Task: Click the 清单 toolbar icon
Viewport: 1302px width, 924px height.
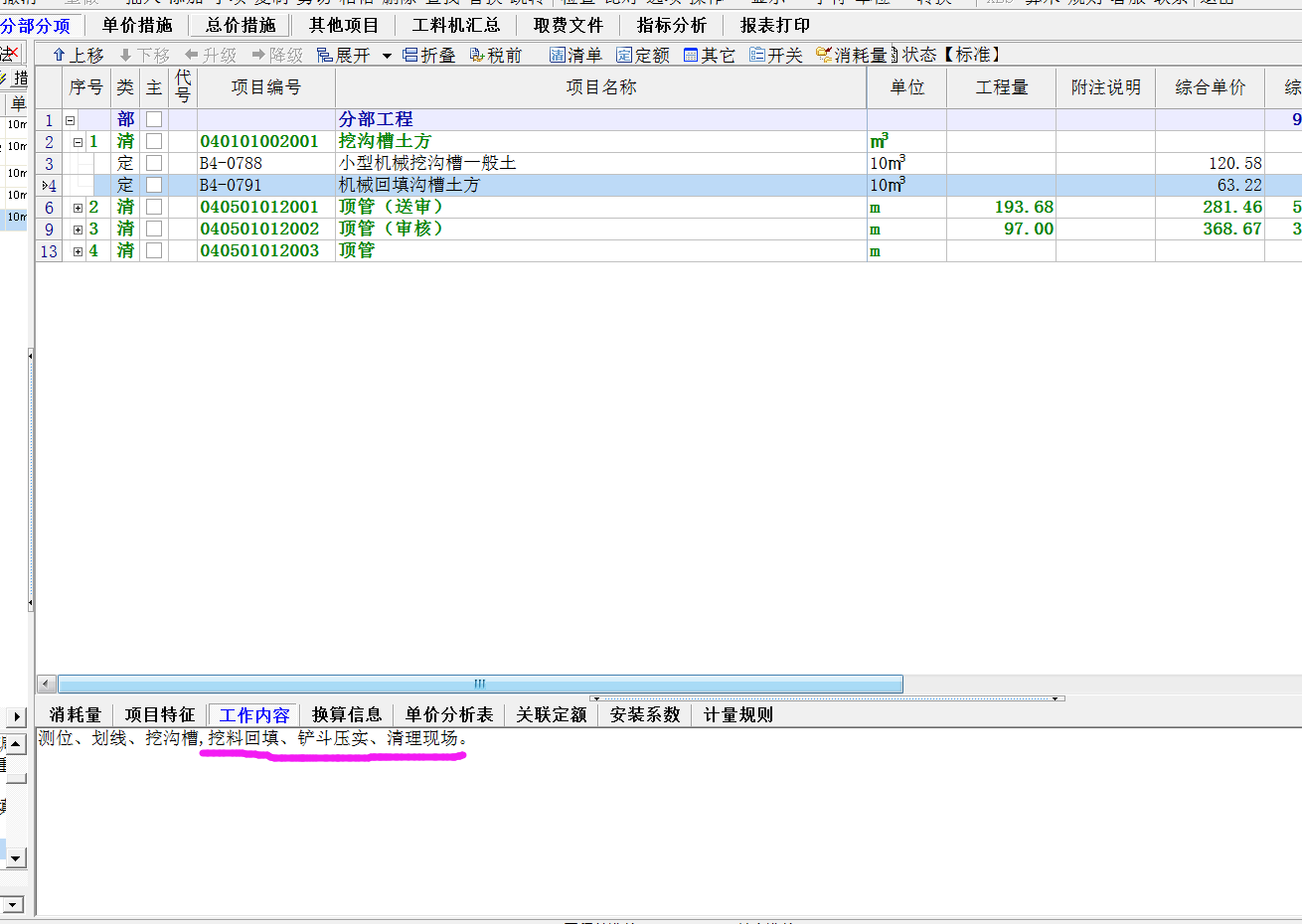Action: [558, 55]
